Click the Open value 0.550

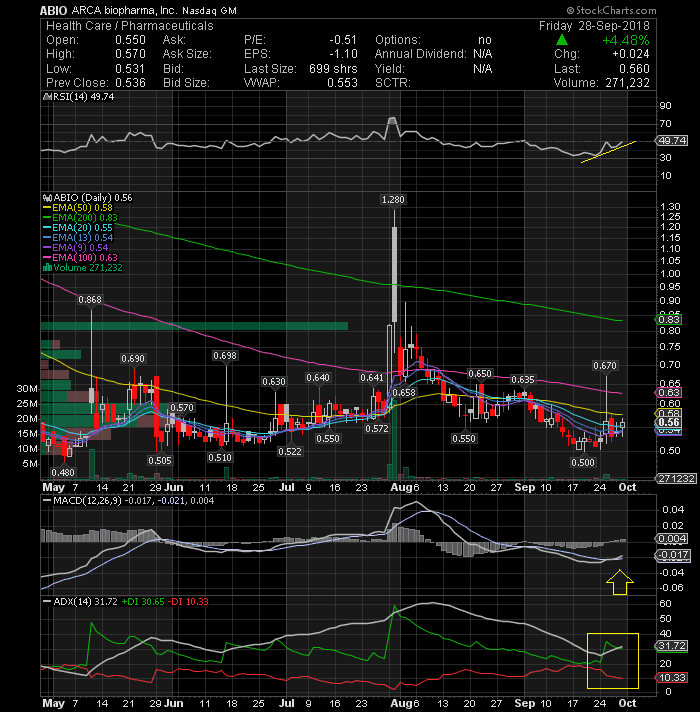130,40
